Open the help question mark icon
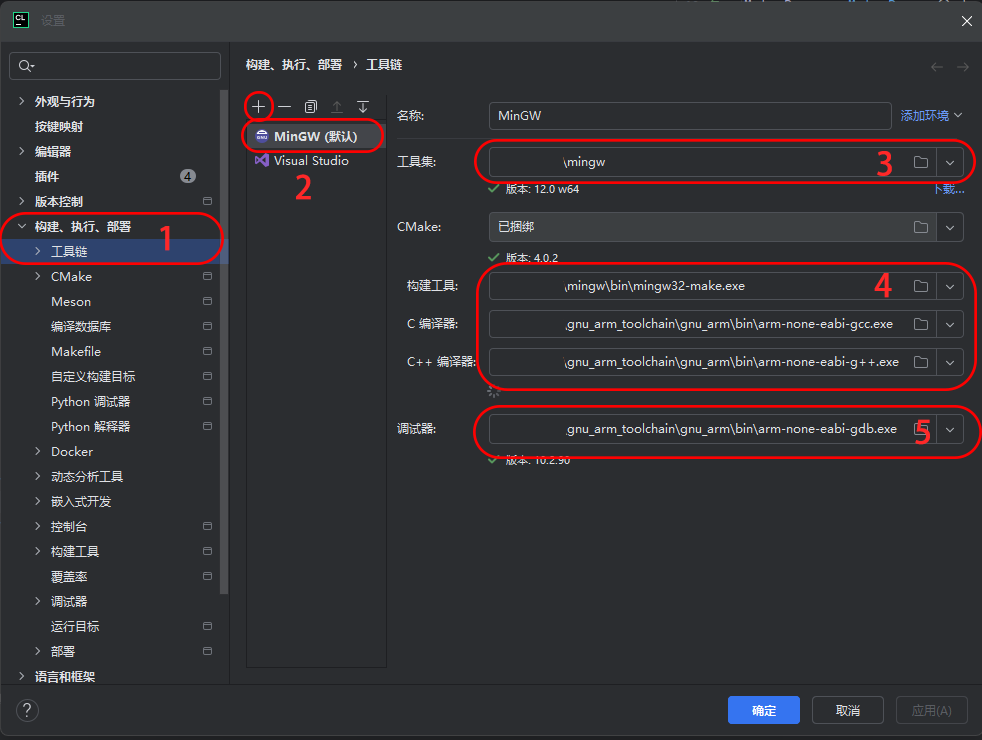982x740 pixels. coord(27,710)
